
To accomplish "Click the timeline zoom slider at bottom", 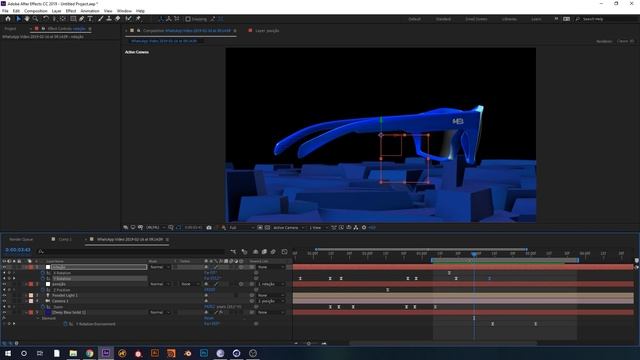I will click(309, 344).
